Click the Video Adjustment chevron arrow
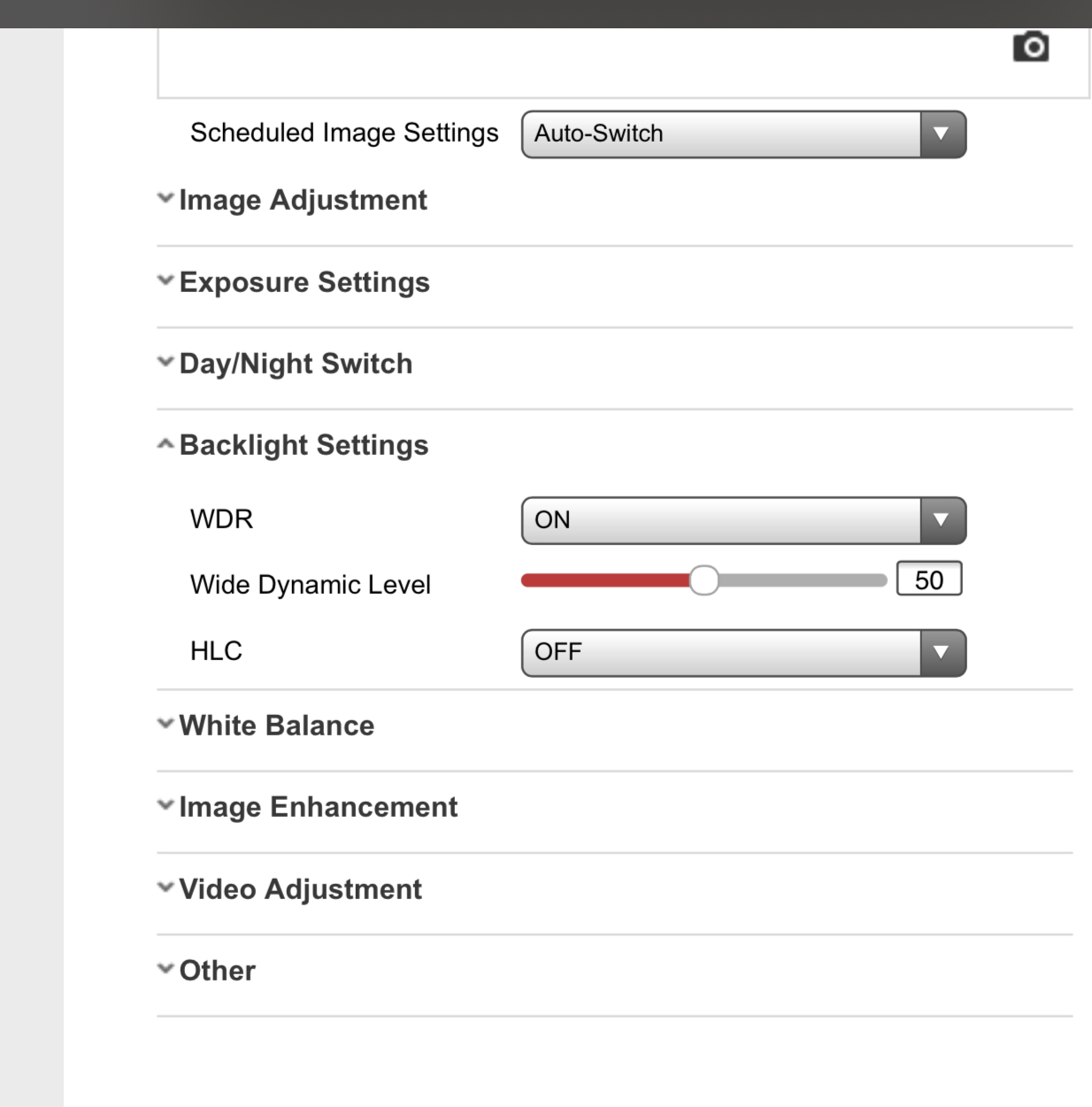 (x=165, y=887)
